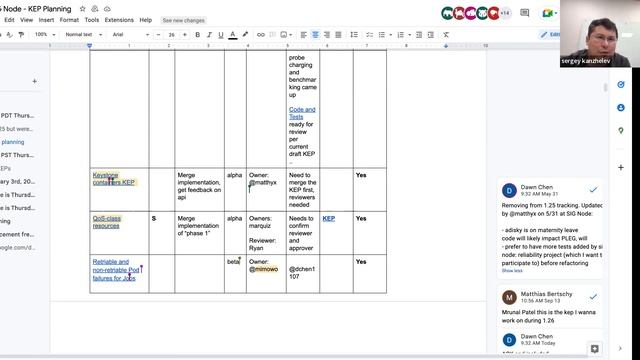Justify the paragraph text
This screenshot has height=360, width=640.
338,35
